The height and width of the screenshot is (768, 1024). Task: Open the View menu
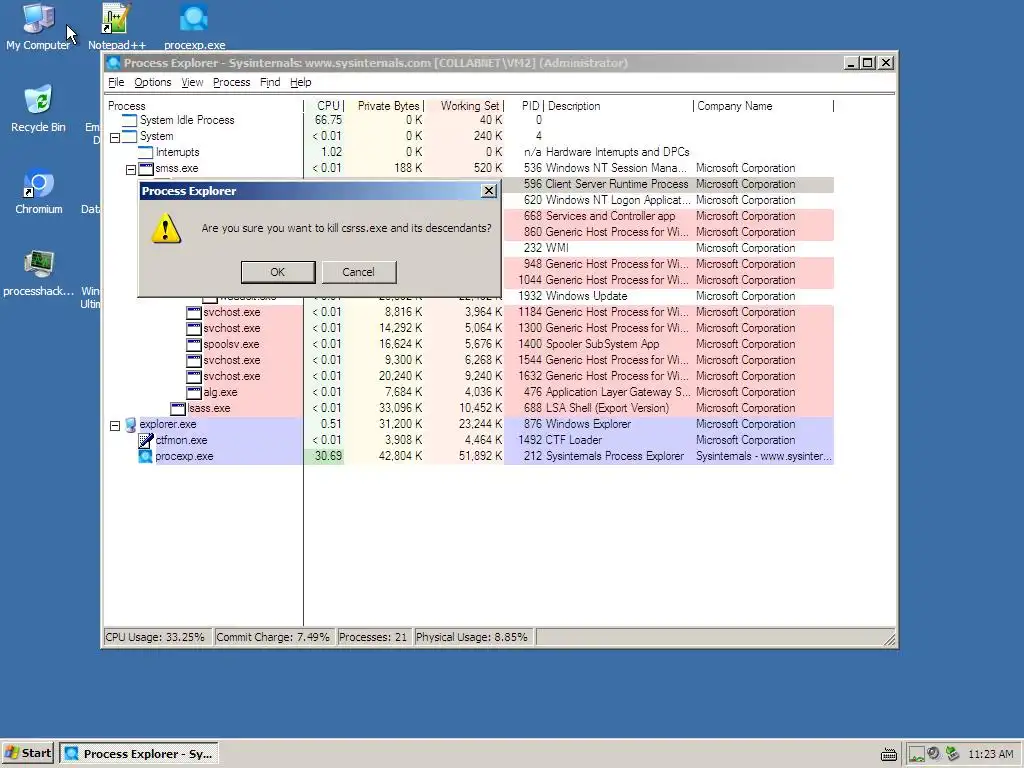tap(192, 82)
